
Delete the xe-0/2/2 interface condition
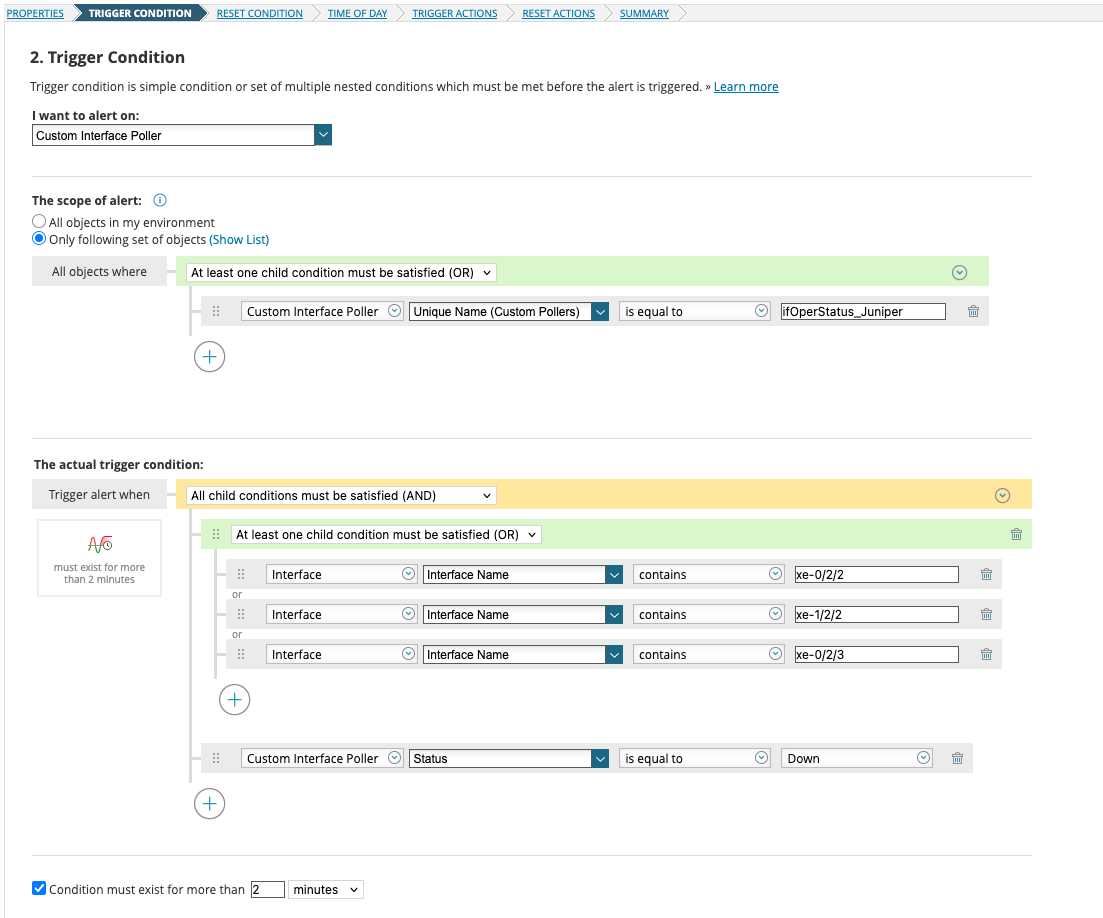click(x=986, y=575)
